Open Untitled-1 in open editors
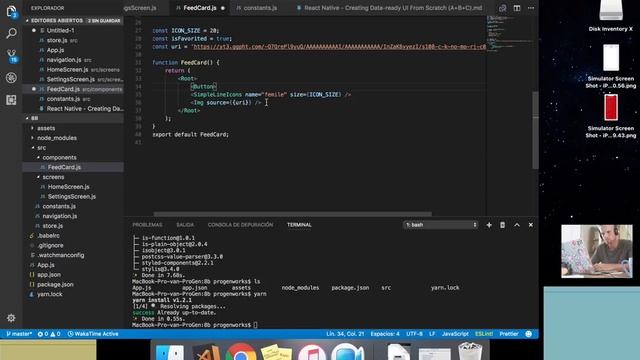This screenshot has height=360, width=640. pos(60,31)
